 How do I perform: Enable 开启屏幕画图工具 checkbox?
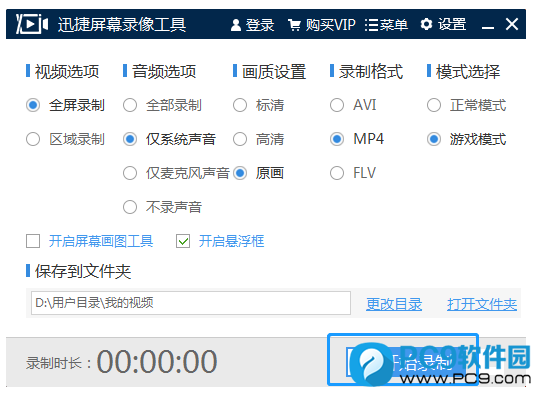coord(33,241)
